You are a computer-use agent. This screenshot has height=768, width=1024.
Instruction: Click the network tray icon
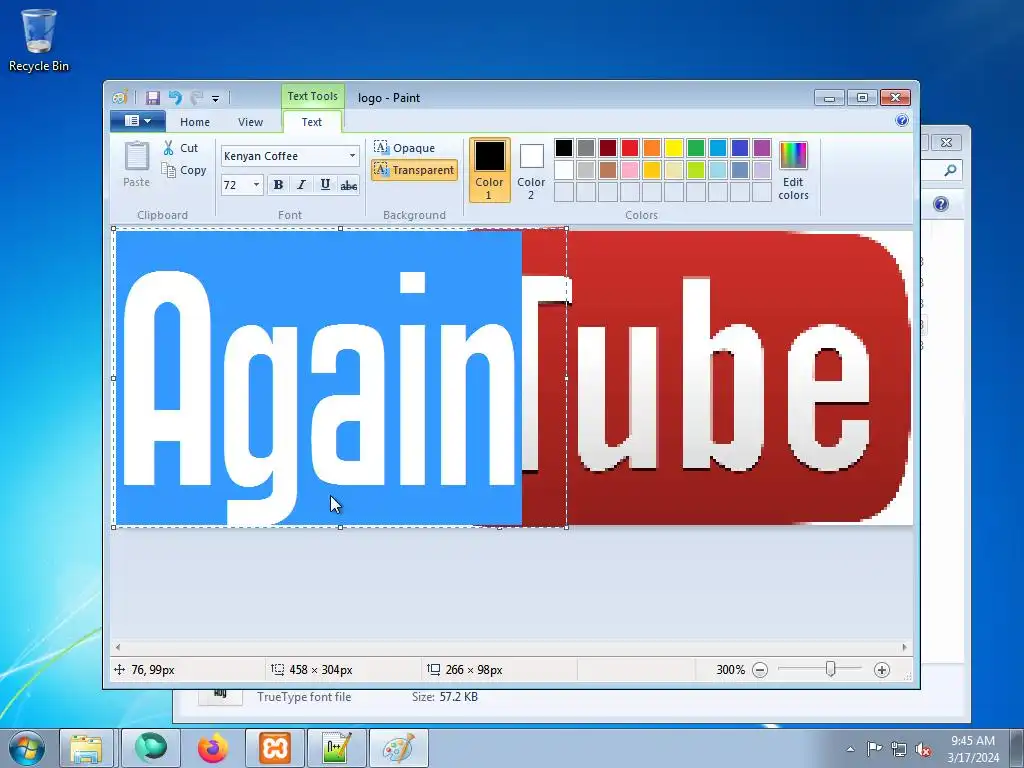click(x=899, y=750)
